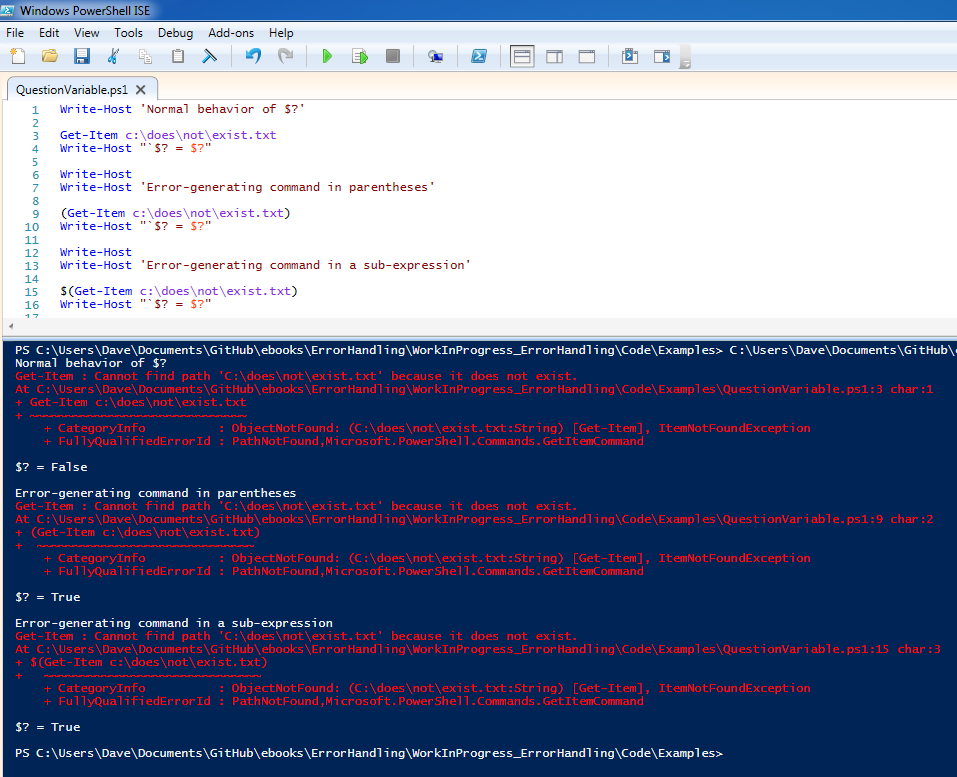Clear the console pane icon

[x=210, y=56]
